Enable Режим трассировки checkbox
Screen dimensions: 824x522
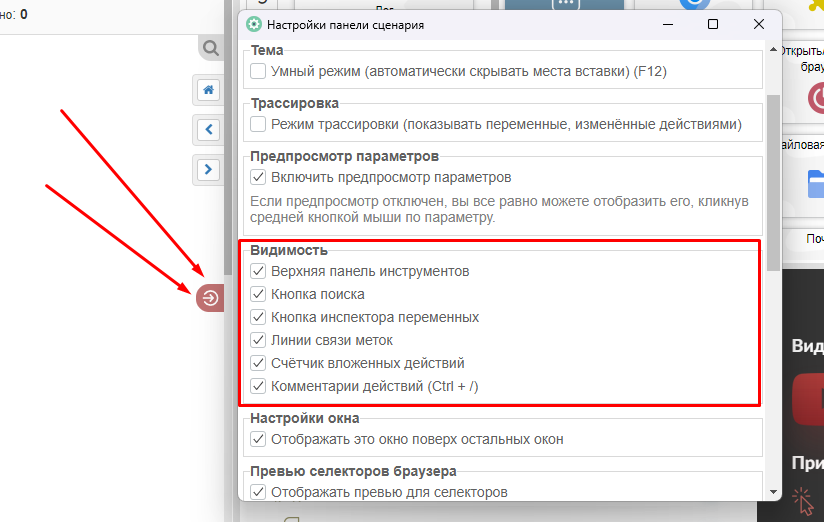pos(258,124)
